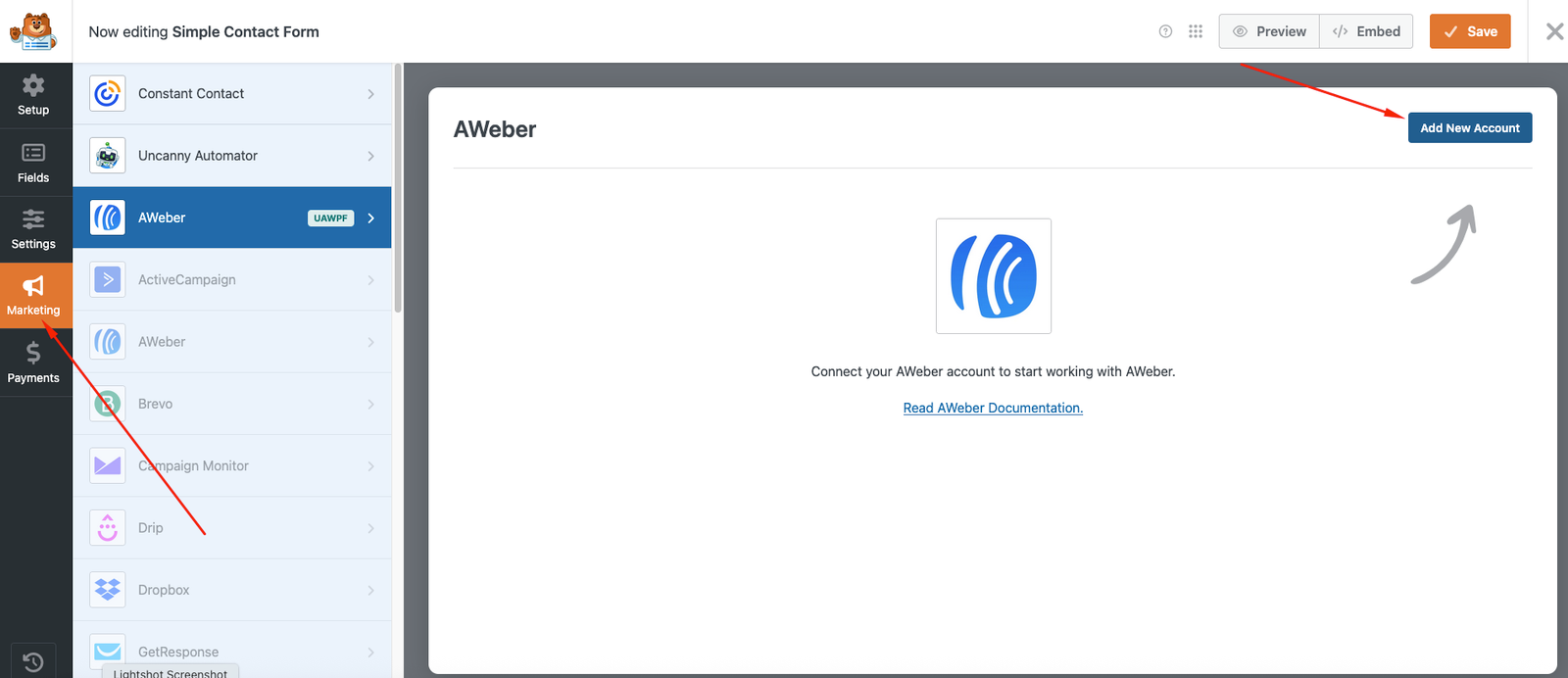Click the Uncanny Automator robot icon
The width and height of the screenshot is (1568, 678).
108,156
